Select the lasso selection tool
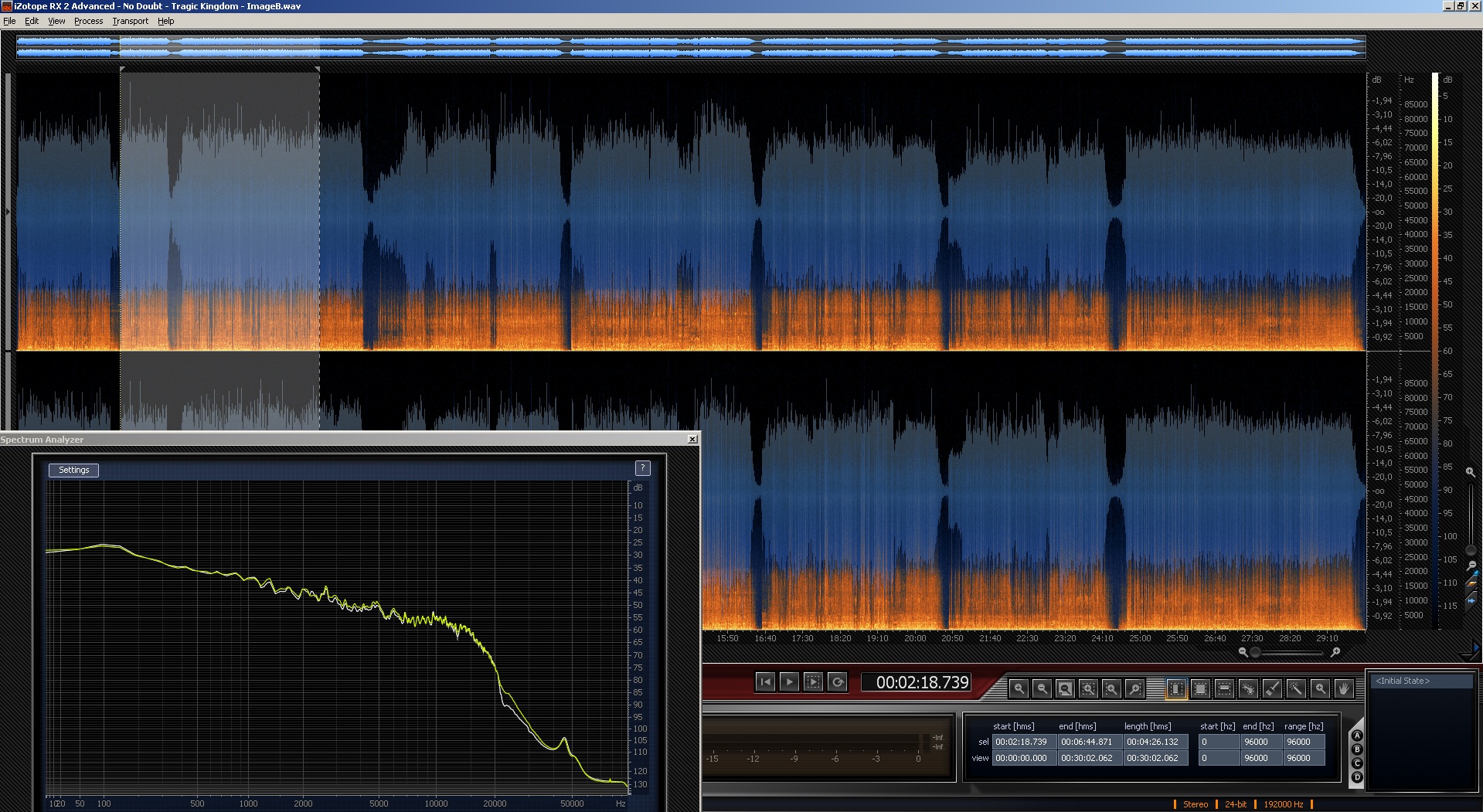This screenshot has height=812, width=1483. (1248, 688)
